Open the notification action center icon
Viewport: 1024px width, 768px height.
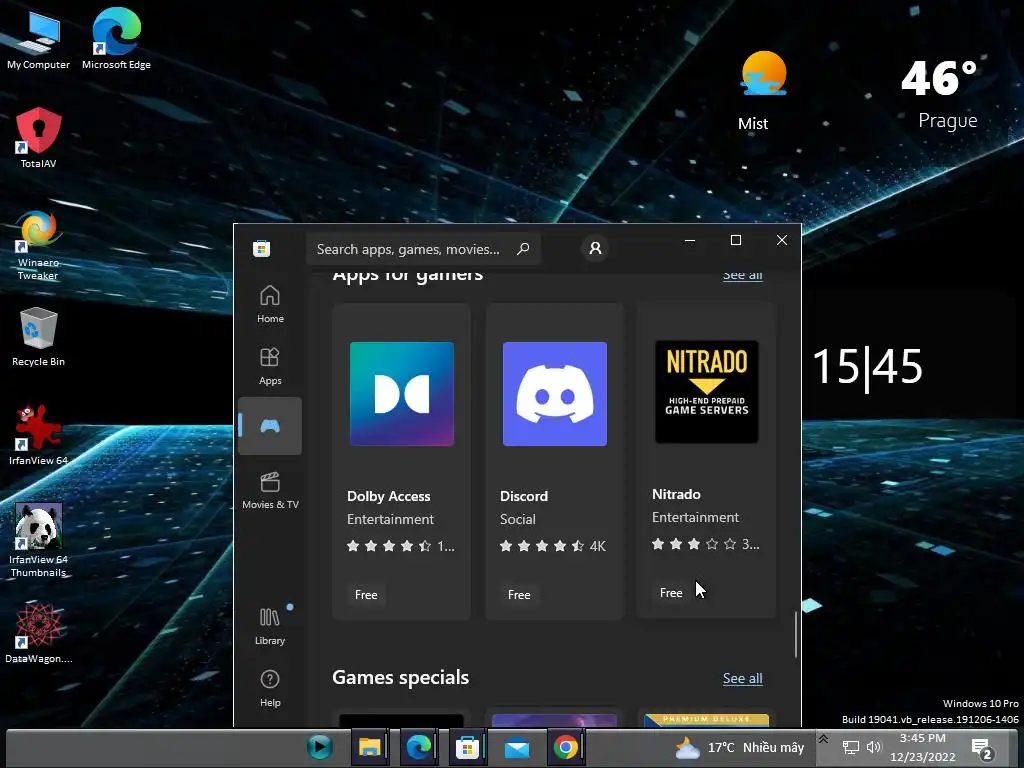coord(982,749)
